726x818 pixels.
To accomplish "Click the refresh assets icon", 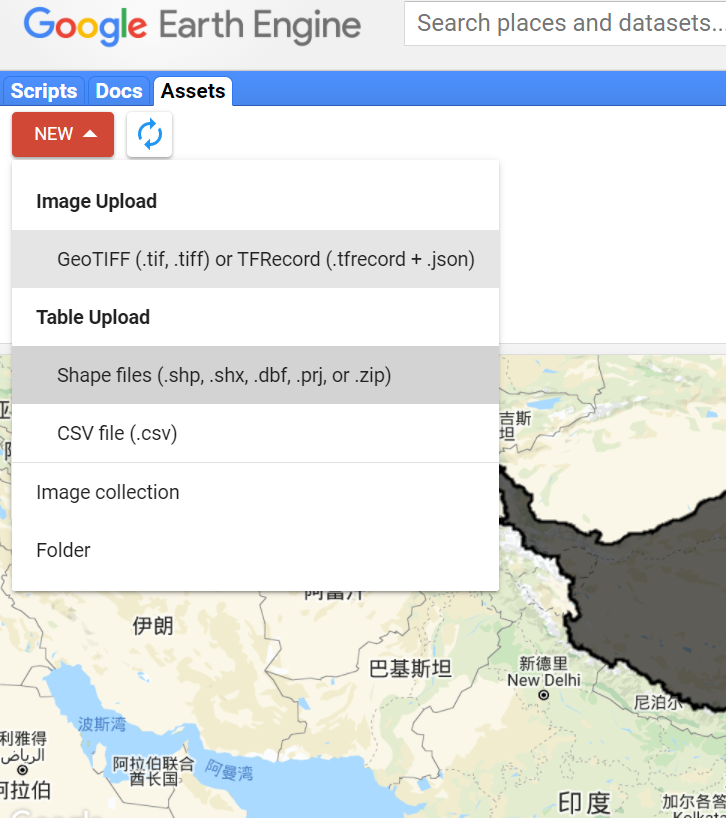I will (149, 134).
